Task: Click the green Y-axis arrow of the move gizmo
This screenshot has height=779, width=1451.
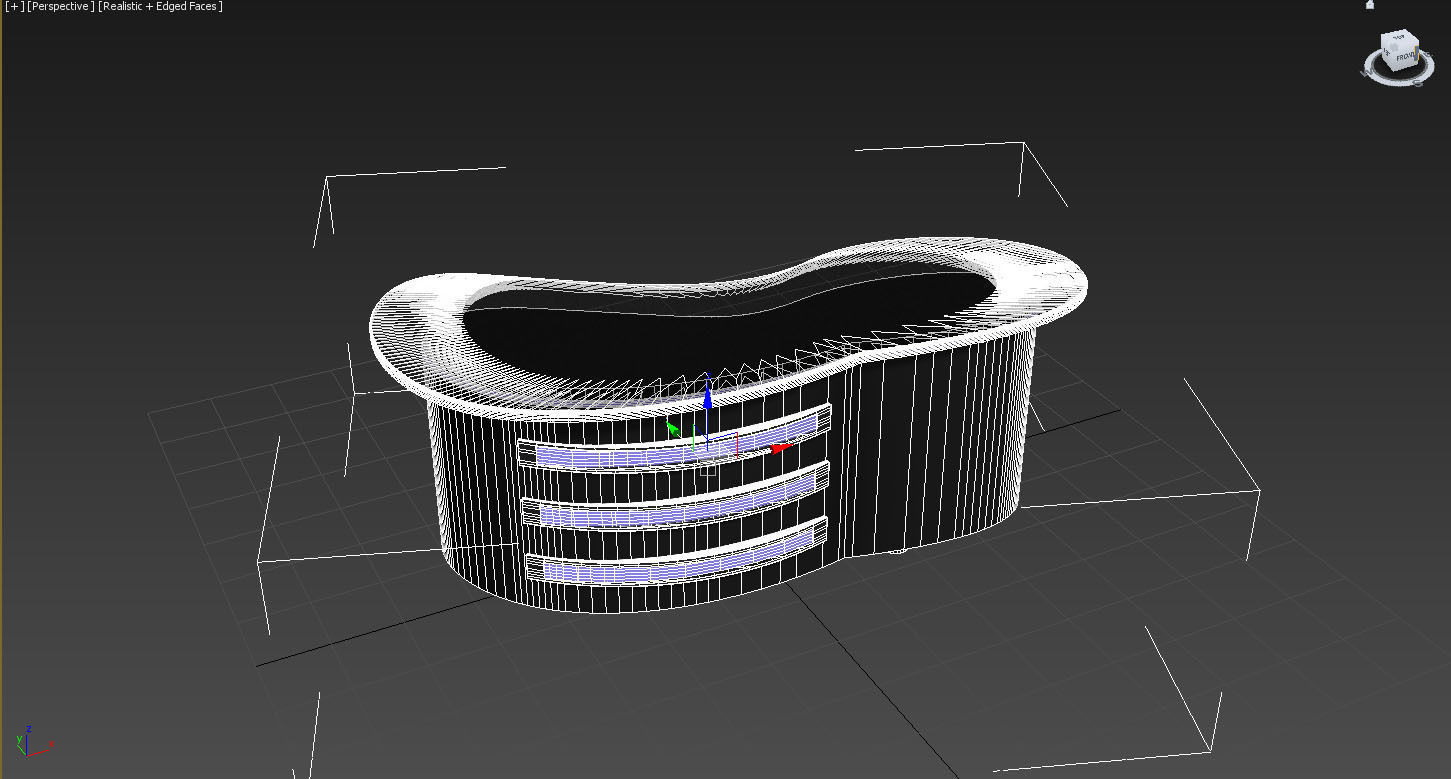Action: tap(674, 429)
